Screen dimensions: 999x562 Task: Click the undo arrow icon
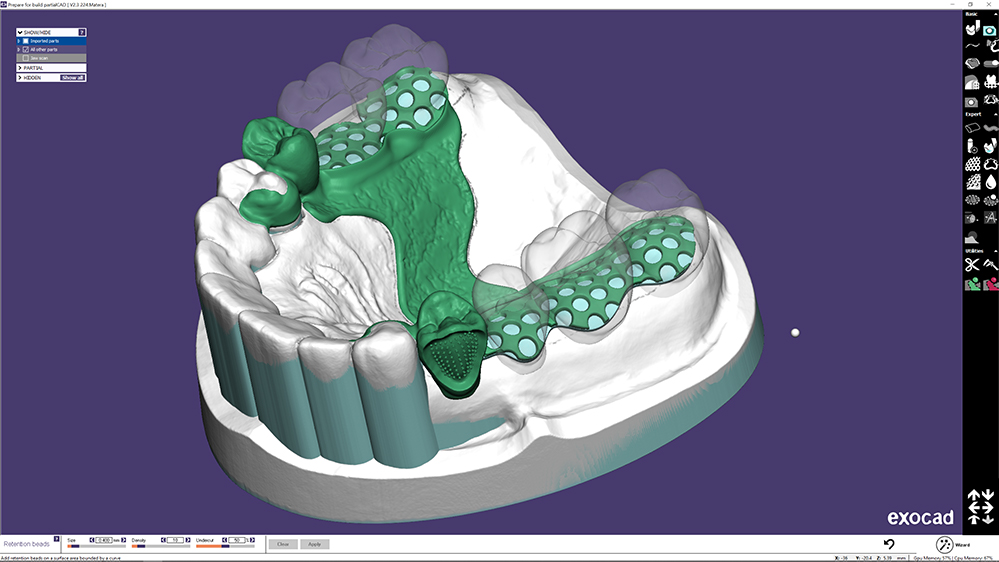[x=889, y=543]
